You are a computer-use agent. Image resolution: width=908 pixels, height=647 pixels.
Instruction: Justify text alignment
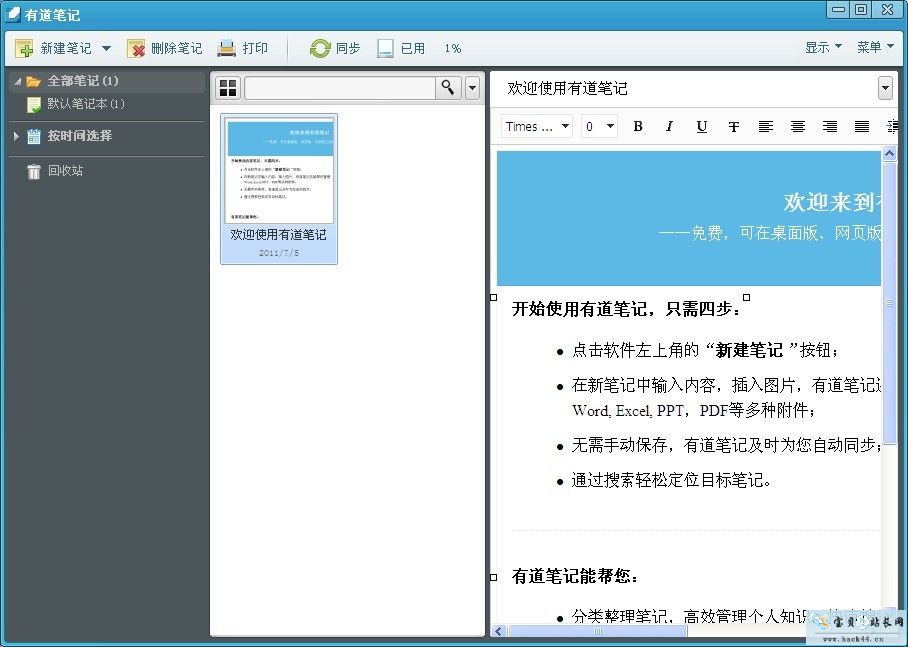862,126
